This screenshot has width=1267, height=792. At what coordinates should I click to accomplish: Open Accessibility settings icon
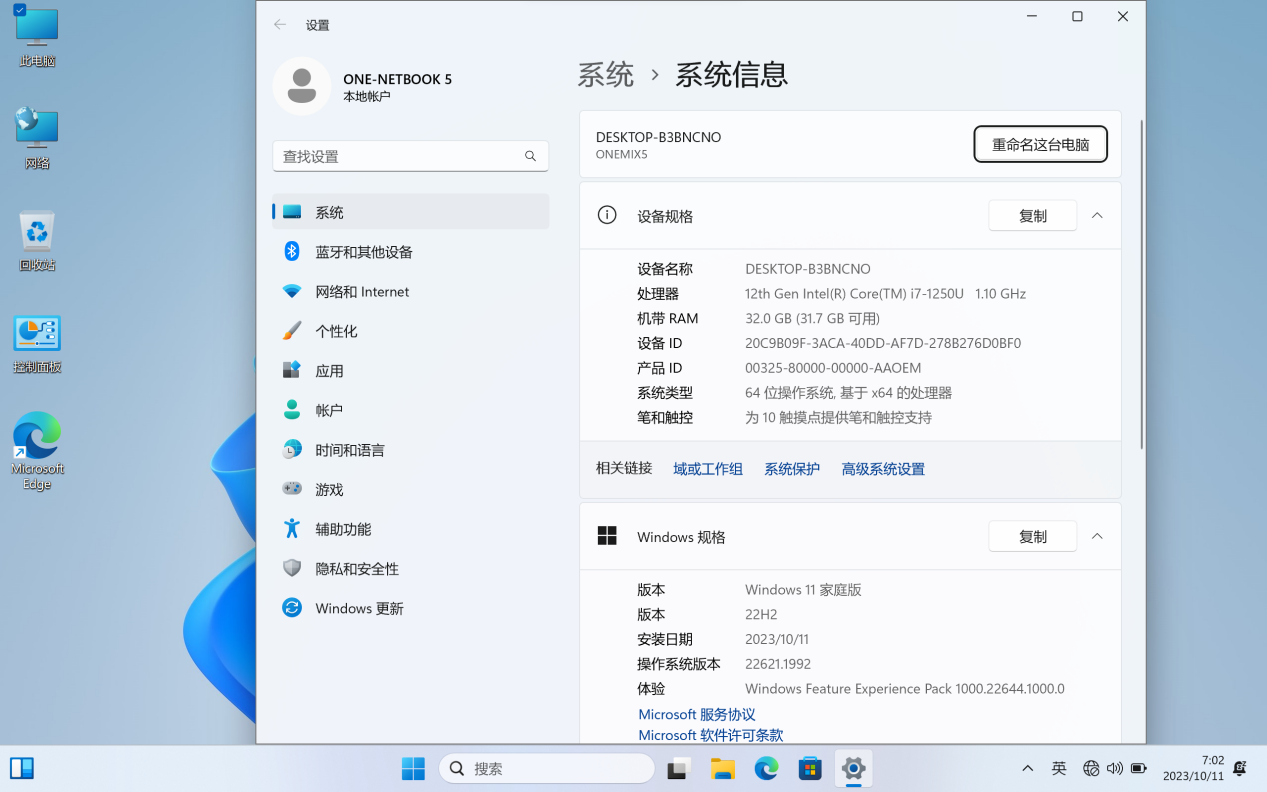(292, 529)
